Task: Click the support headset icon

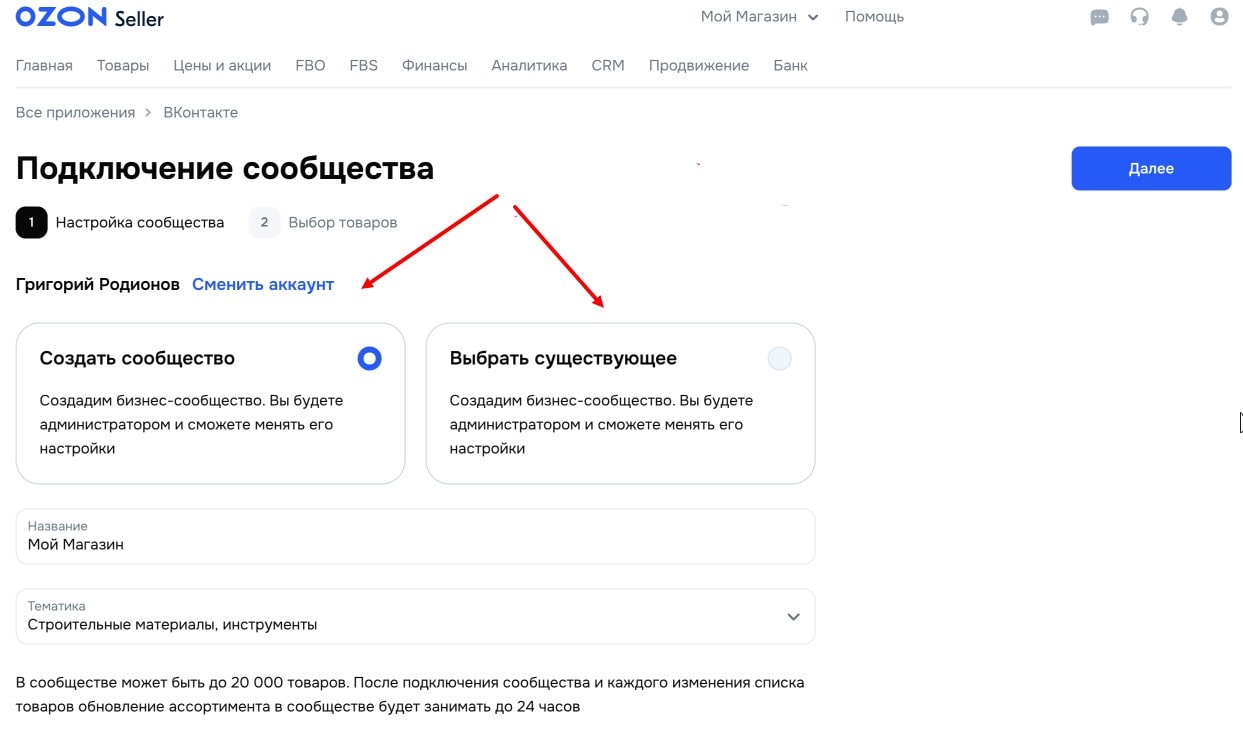Action: coord(1139,17)
